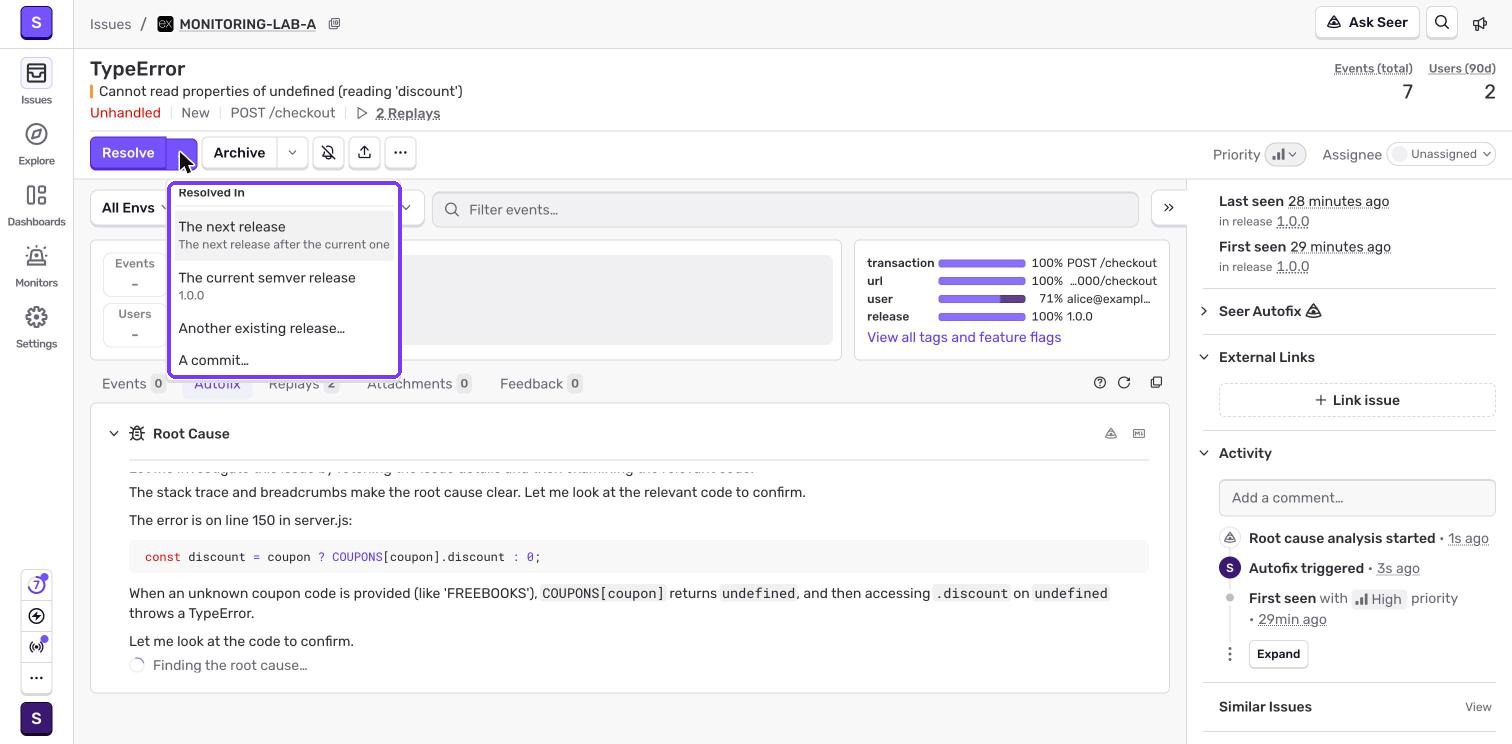Click the Filter events search field
This screenshot has width=1512, height=744.
coord(785,209)
